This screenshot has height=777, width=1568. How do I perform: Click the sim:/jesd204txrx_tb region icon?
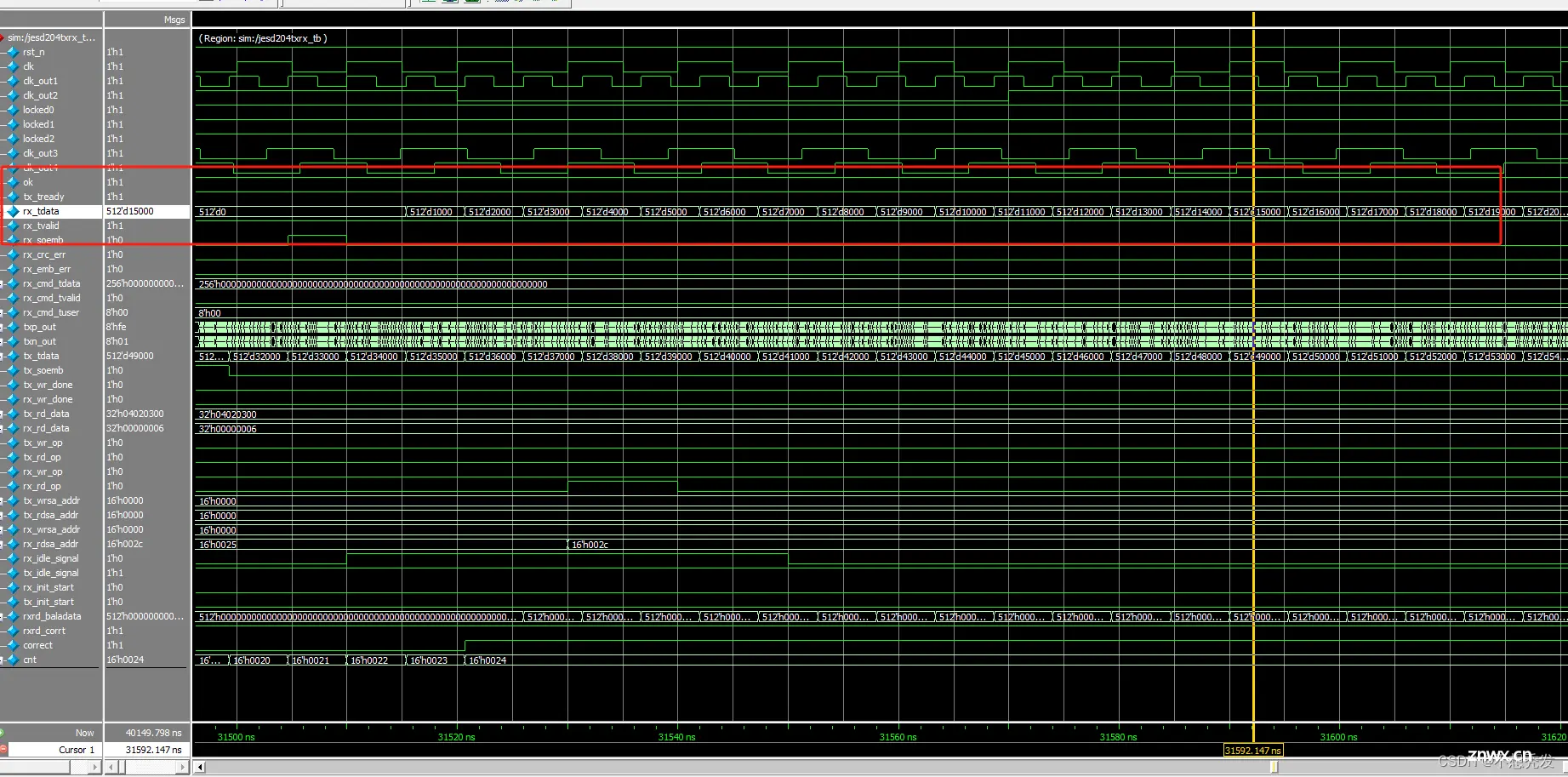(3, 37)
